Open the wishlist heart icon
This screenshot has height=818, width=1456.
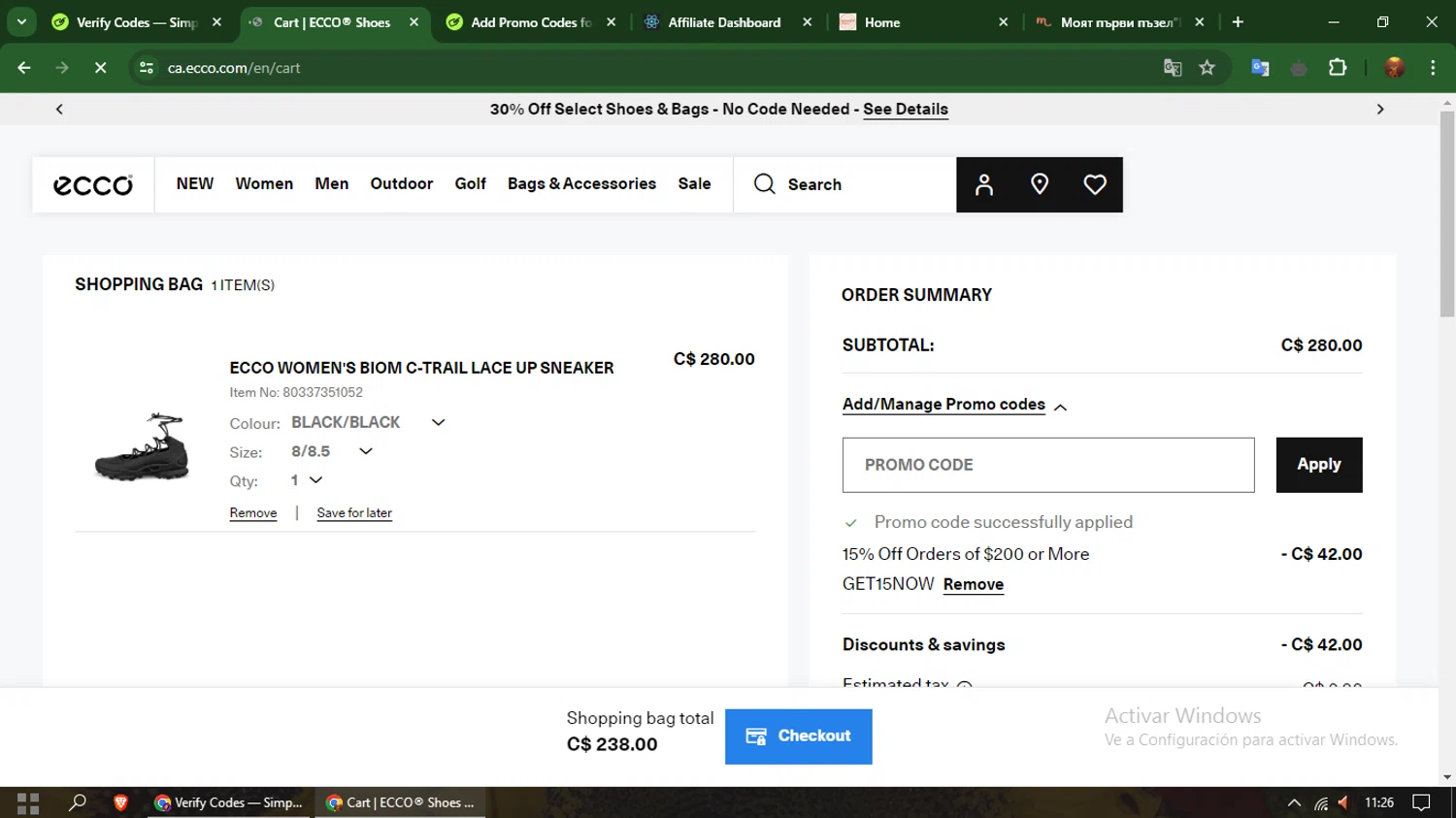1094,184
